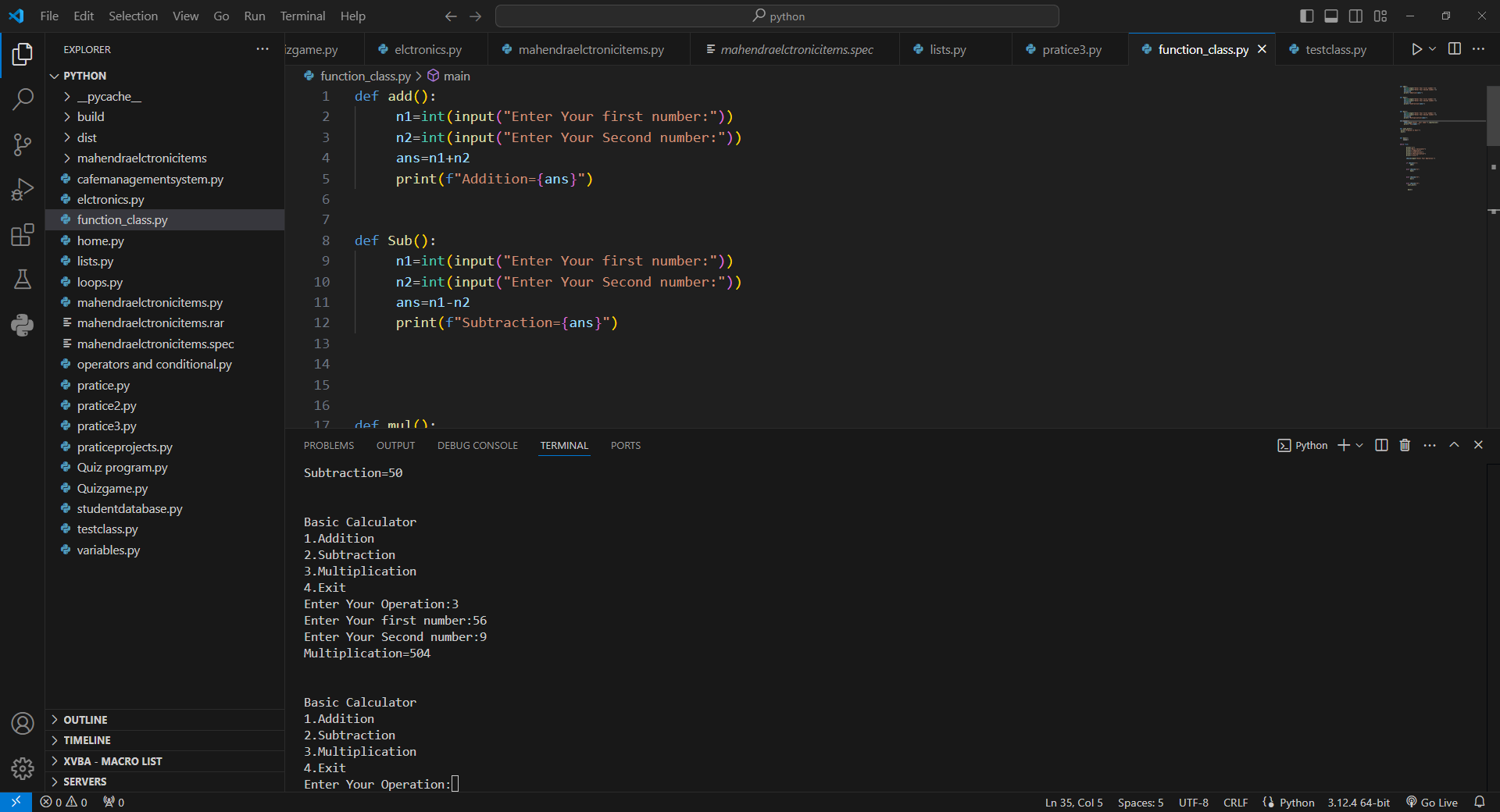Click the command center search box
The width and height of the screenshot is (1500, 812).
pyautogui.click(x=777, y=16)
